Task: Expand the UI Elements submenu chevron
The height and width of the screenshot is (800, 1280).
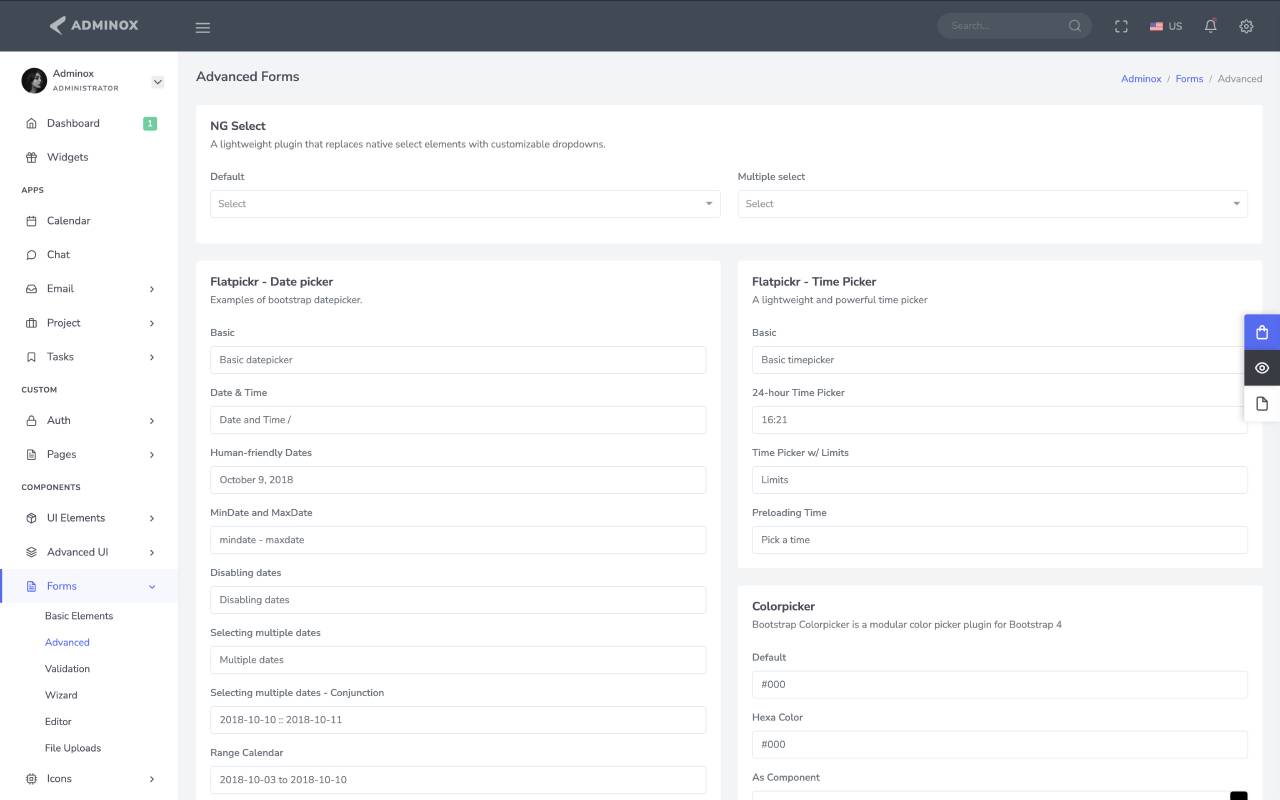Action: (x=152, y=518)
